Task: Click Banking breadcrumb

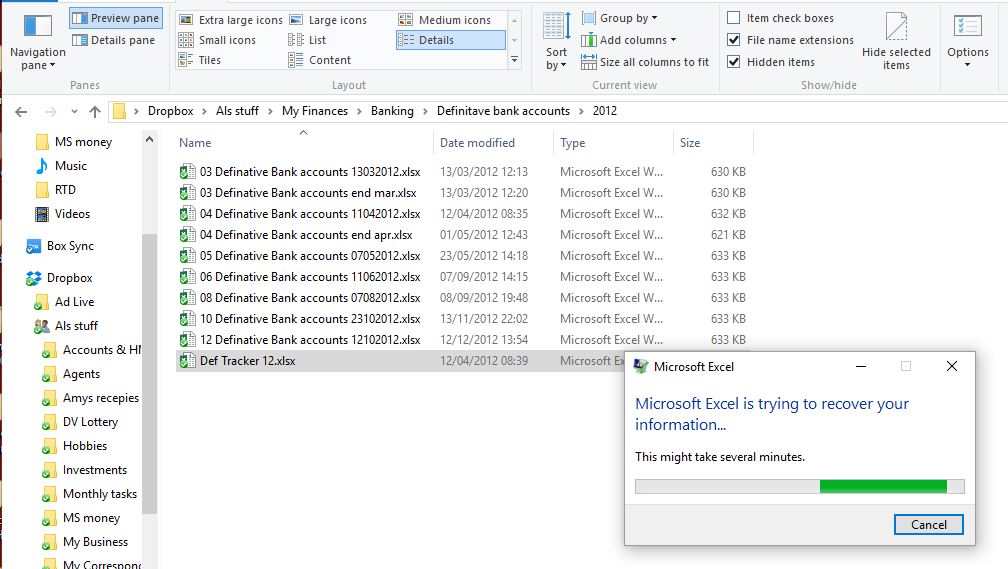Action: click(392, 111)
